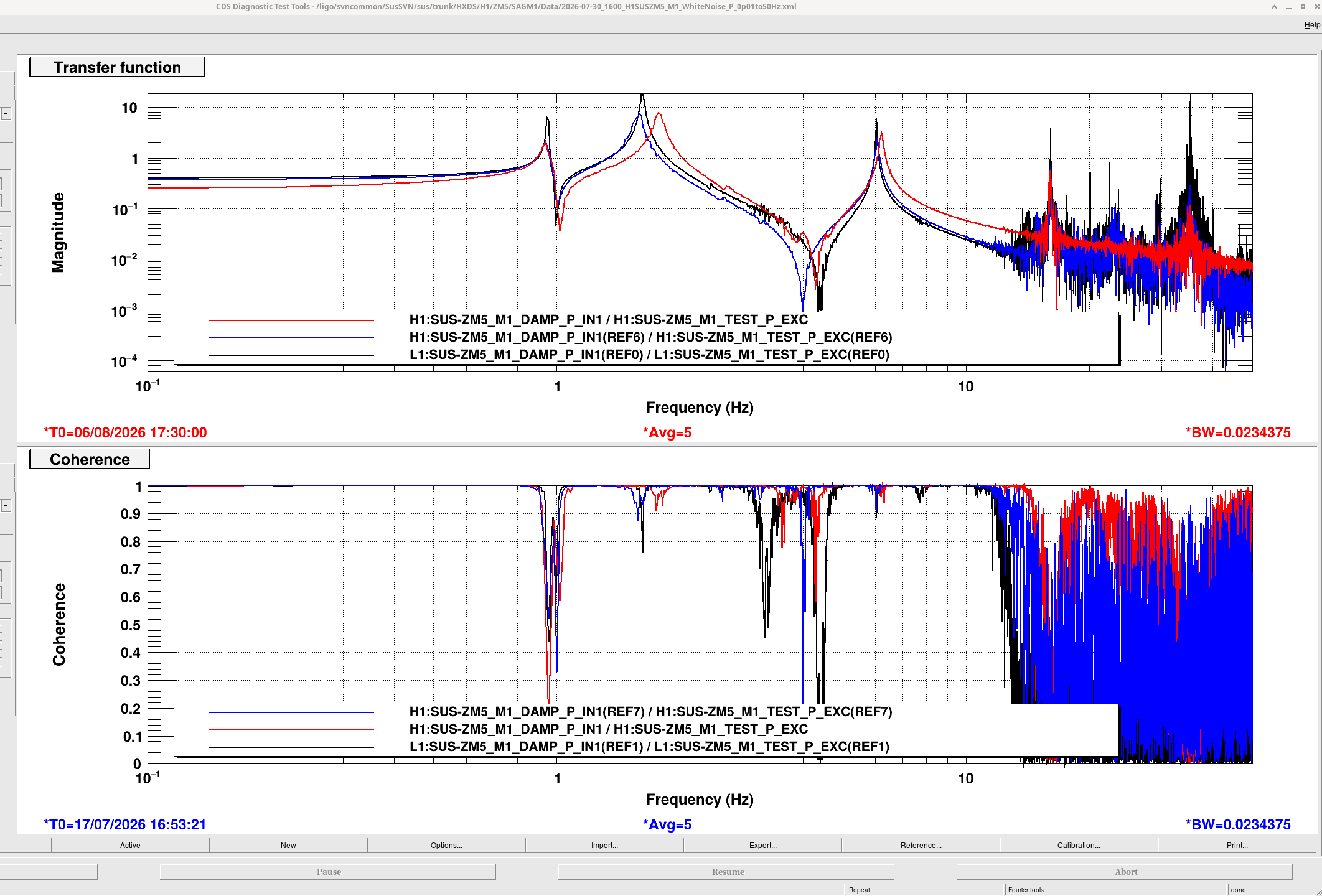The height and width of the screenshot is (896, 1322).
Task: Open the Help menu
Action: tap(1312, 25)
